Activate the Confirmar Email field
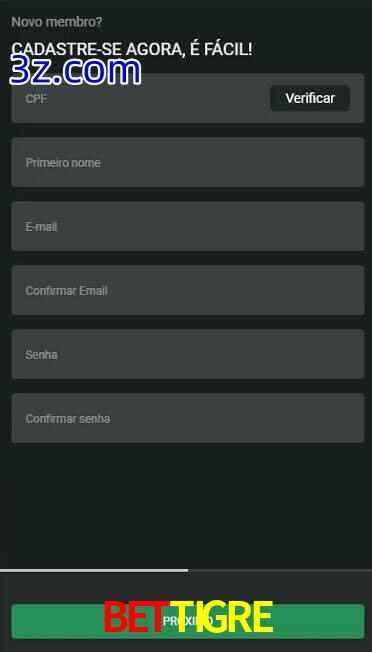The width and height of the screenshot is (372, 652). pyautogui.click(x=188, y=290)
